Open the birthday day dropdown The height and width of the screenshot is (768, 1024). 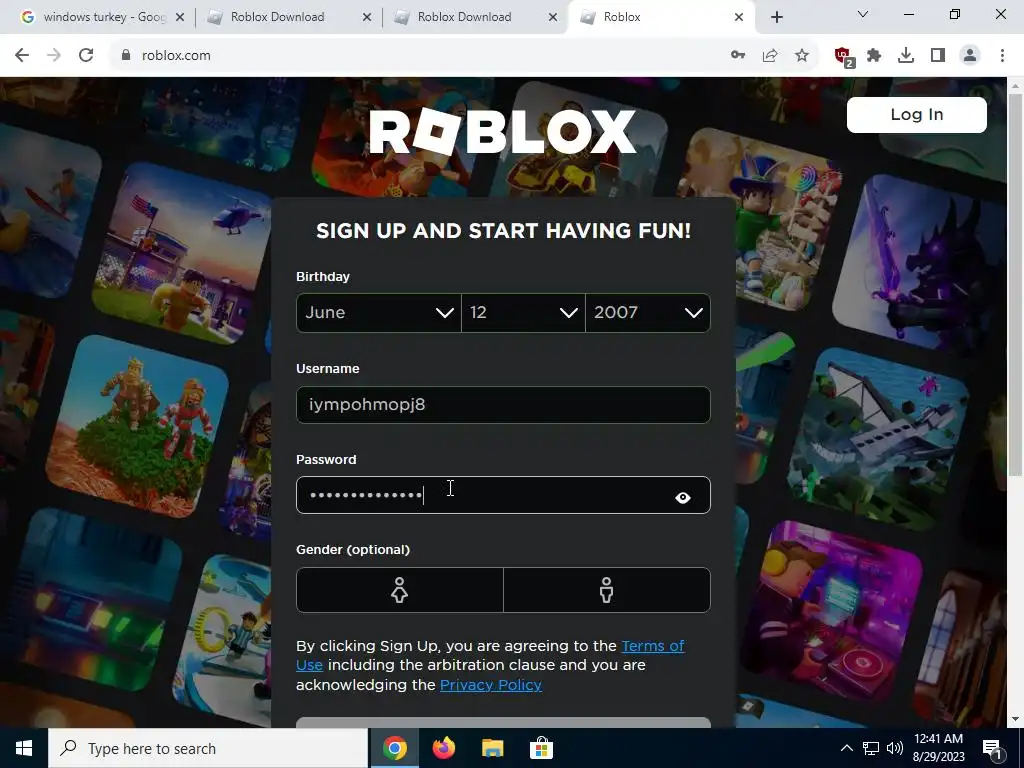click(x=523, y=313)
